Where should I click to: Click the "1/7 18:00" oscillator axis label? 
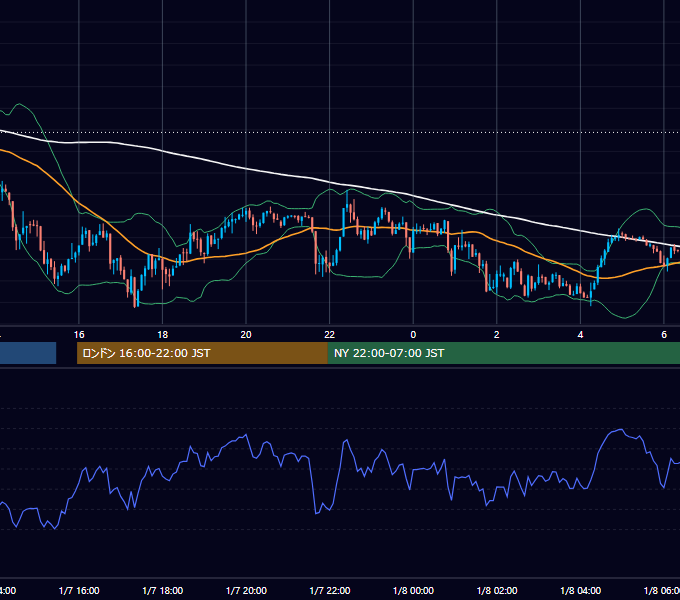click(x=163, y=590)
